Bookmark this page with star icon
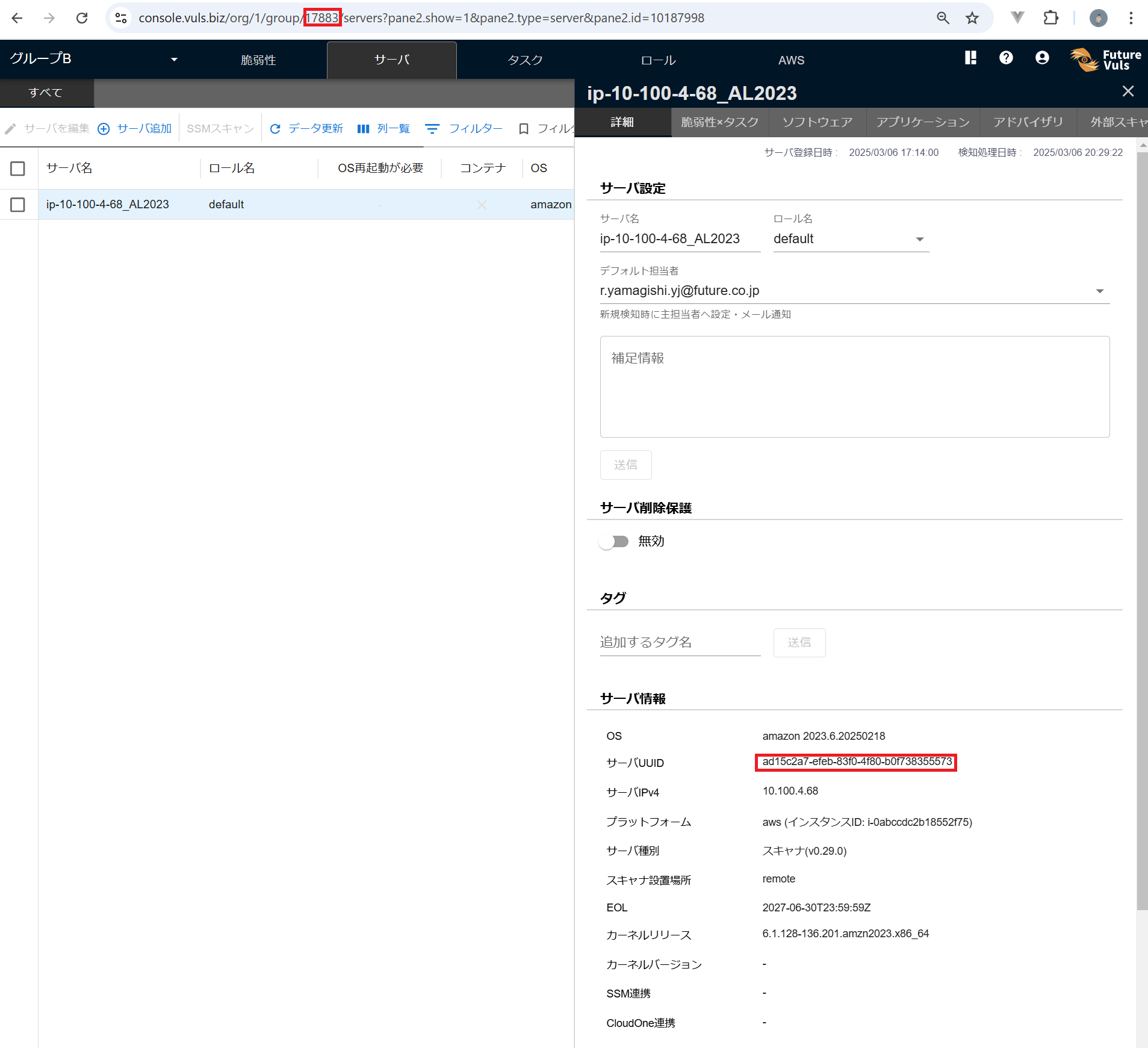Viewport: 1148px width, 1048px height. tap(972, 18)
